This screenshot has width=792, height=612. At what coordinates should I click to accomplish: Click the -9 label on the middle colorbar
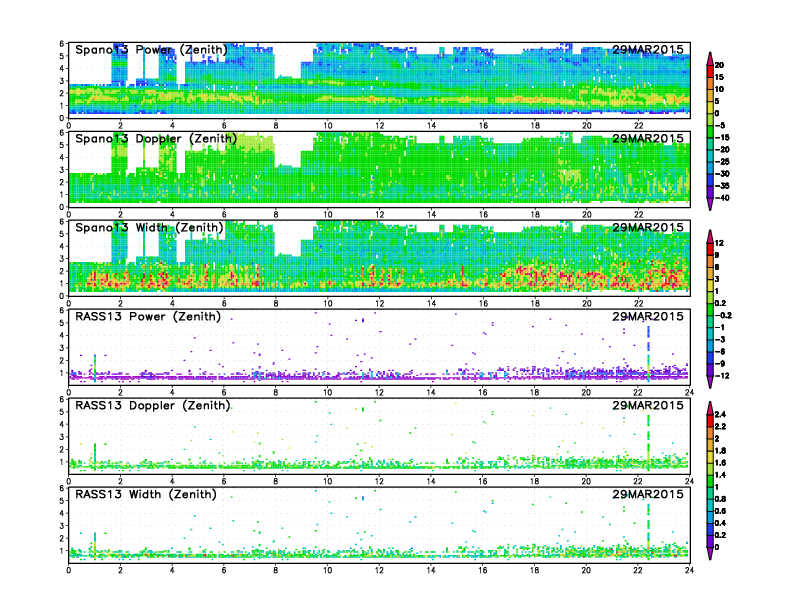coord(720,364)
